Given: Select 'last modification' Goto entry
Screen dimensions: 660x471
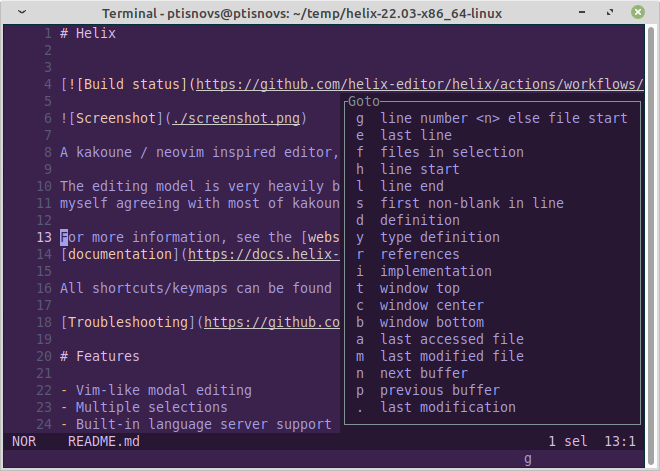Looking at the screenshot, I should pos(436,407).
